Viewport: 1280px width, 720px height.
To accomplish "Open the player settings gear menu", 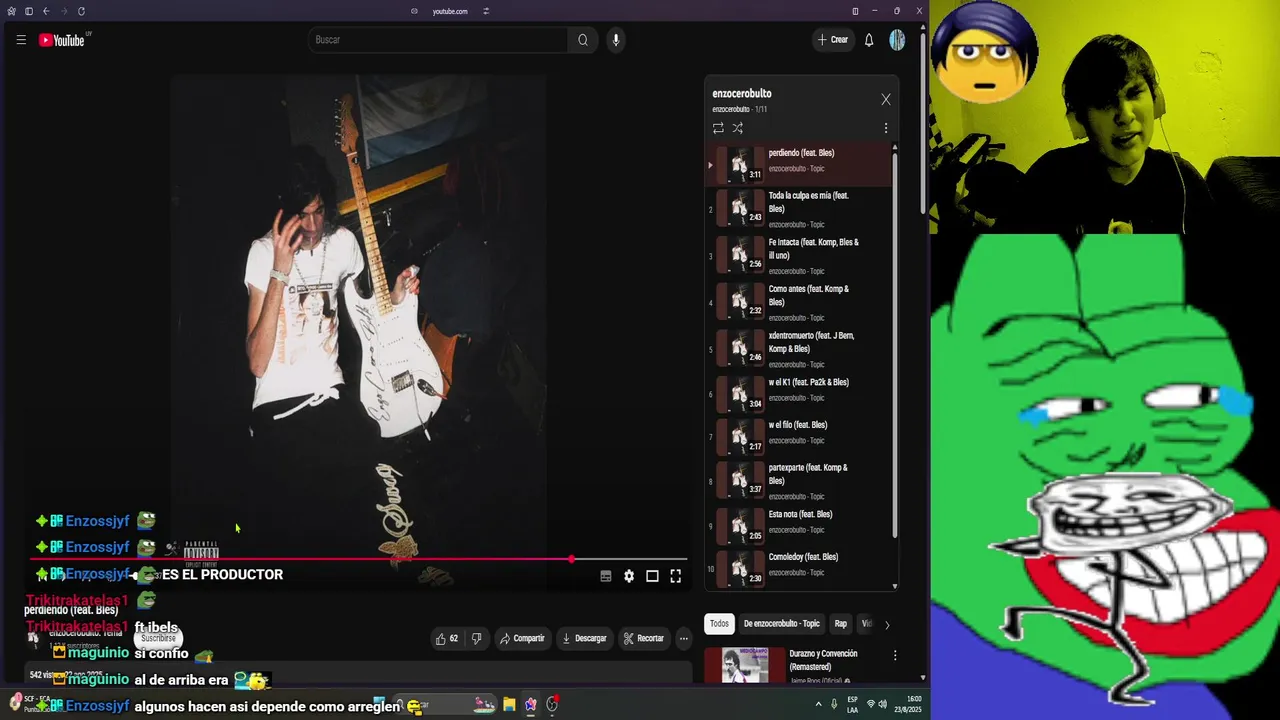I will (x=629, y=576).
